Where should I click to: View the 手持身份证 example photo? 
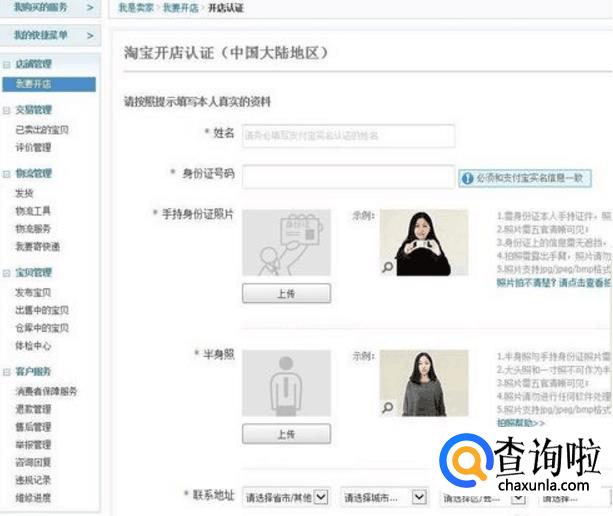(424, 242)
